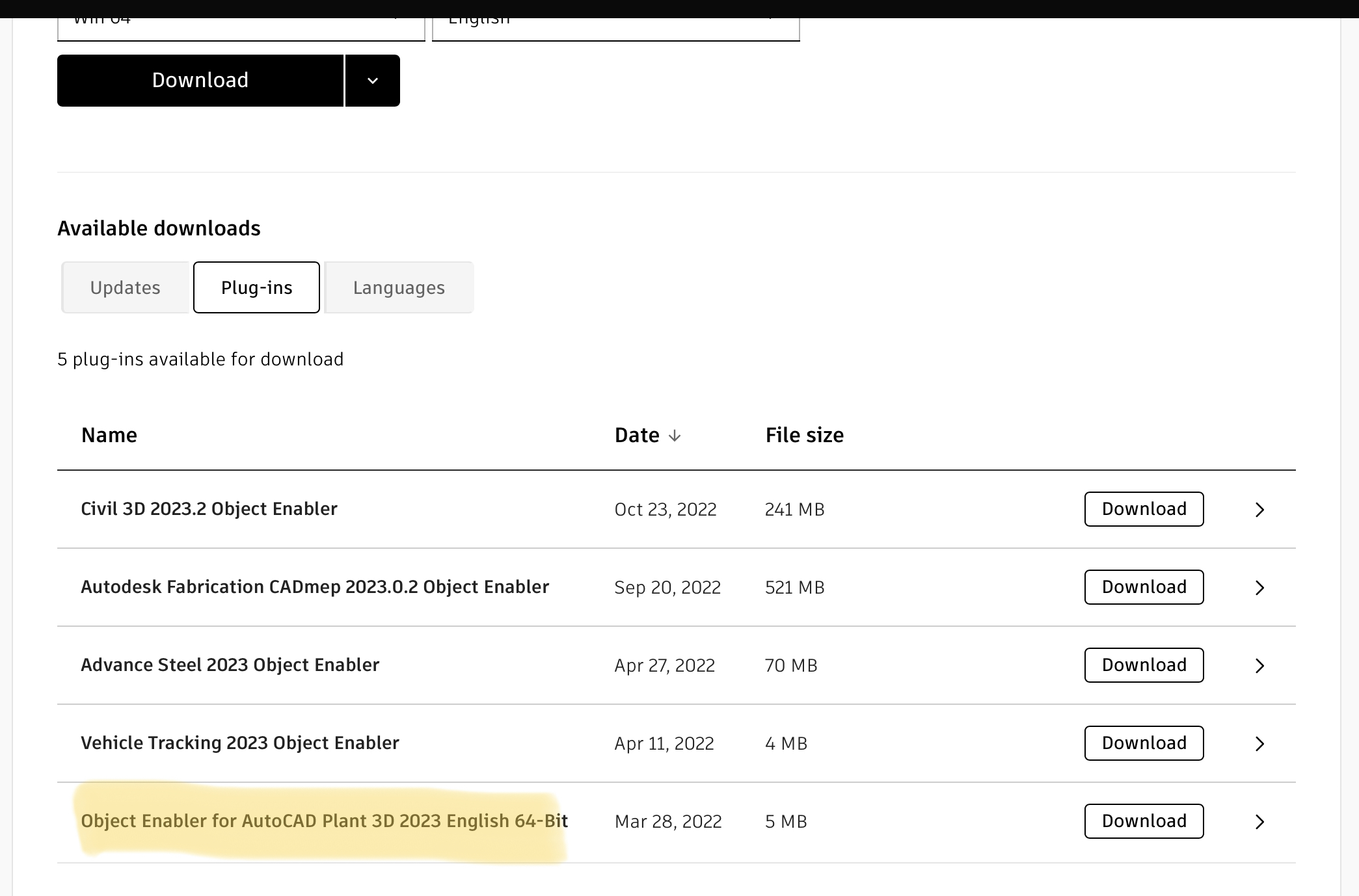Switch to the Languages tab
1359x896 pixels.
tap(398, 287)
